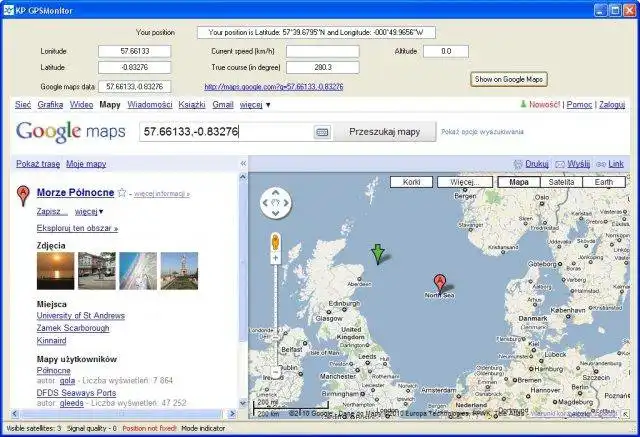
Task: Open the Więcej... map layers dropdown
Action: [x=464, y=182]
